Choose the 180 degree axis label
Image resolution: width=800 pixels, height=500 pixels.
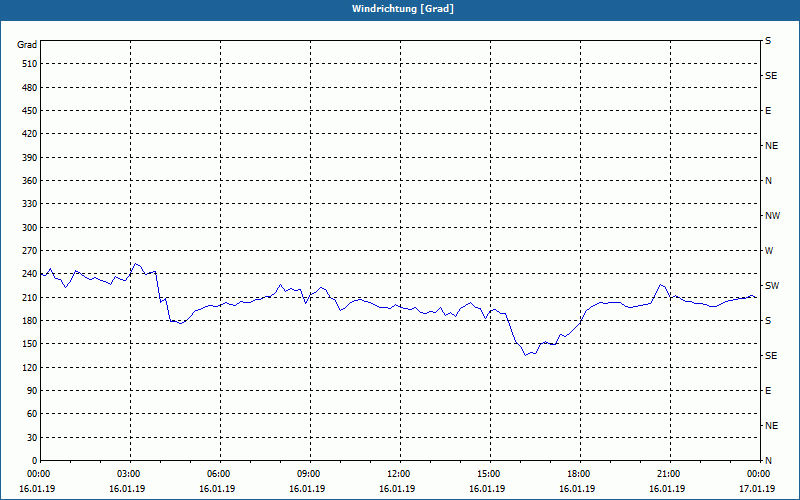tap(30, 320)
